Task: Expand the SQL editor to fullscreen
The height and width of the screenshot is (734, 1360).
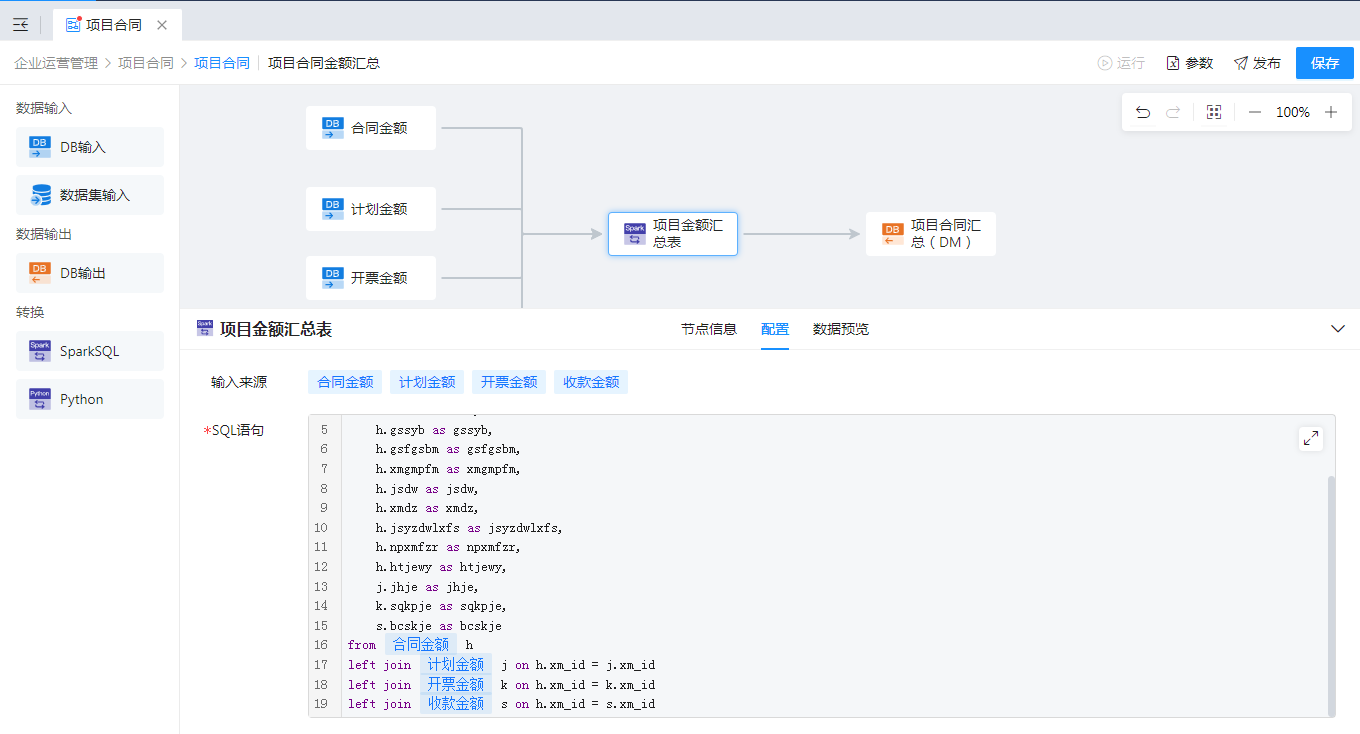Action: coord(1310,438)
